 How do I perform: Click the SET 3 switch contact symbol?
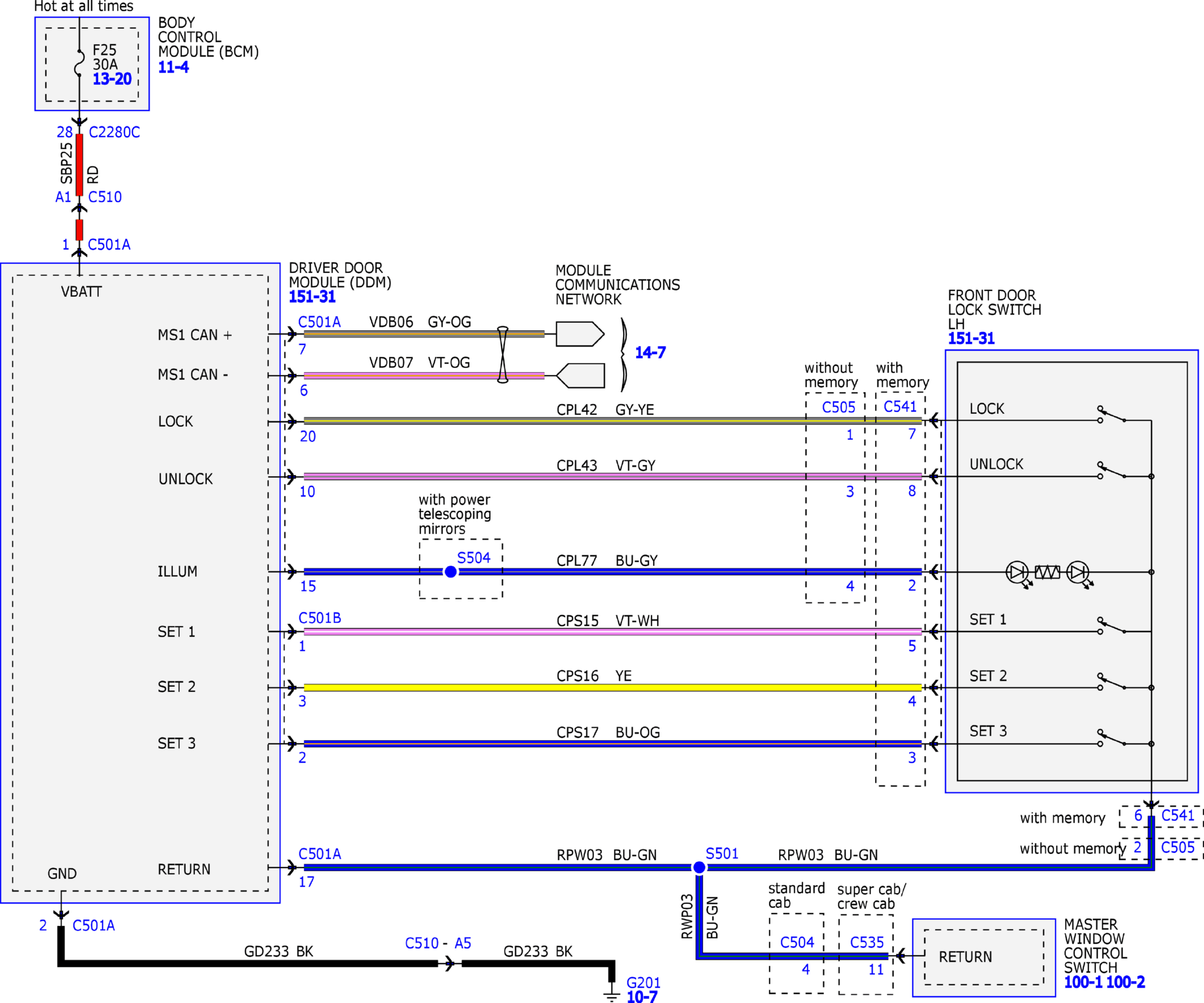[1112, 738]
